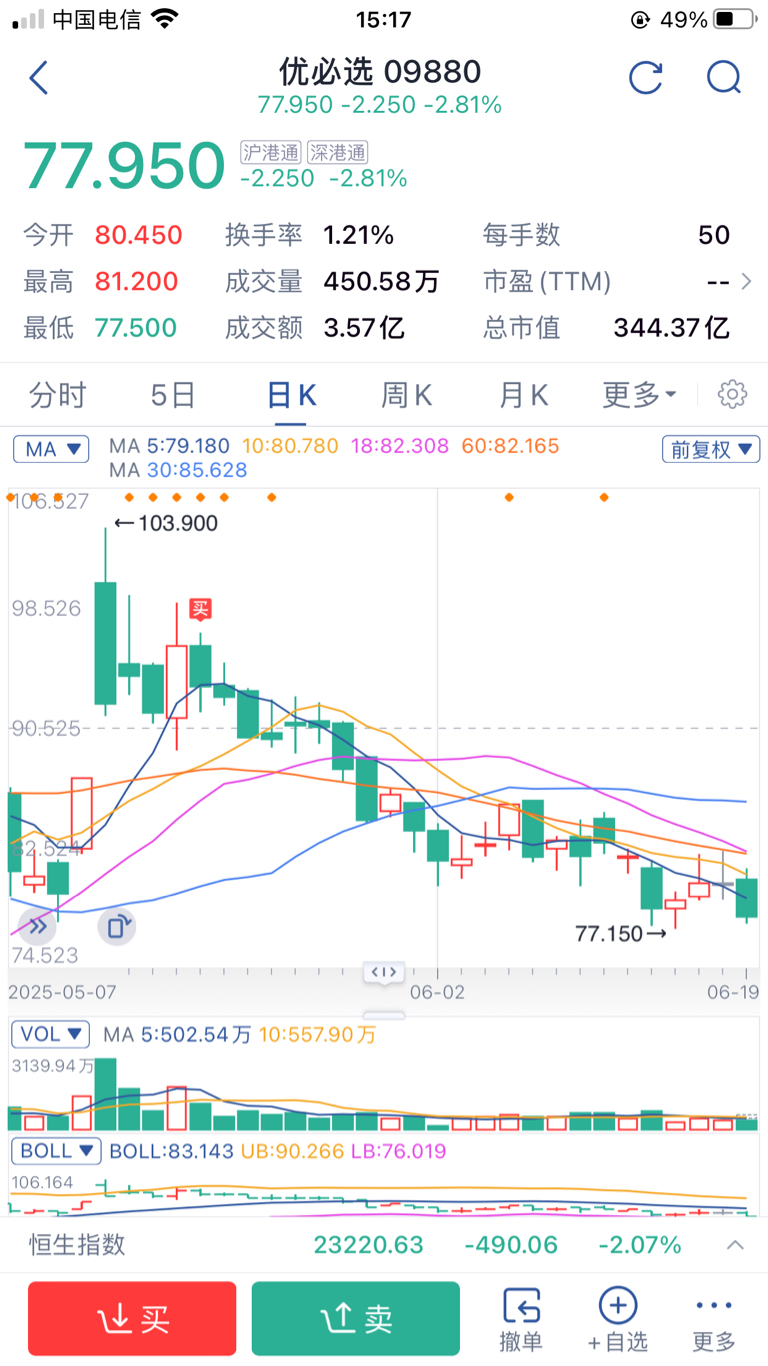Screen dimensions: 768x1366
Task: Tap the red 买 buy button
Action: click(x=132, y=1319)
